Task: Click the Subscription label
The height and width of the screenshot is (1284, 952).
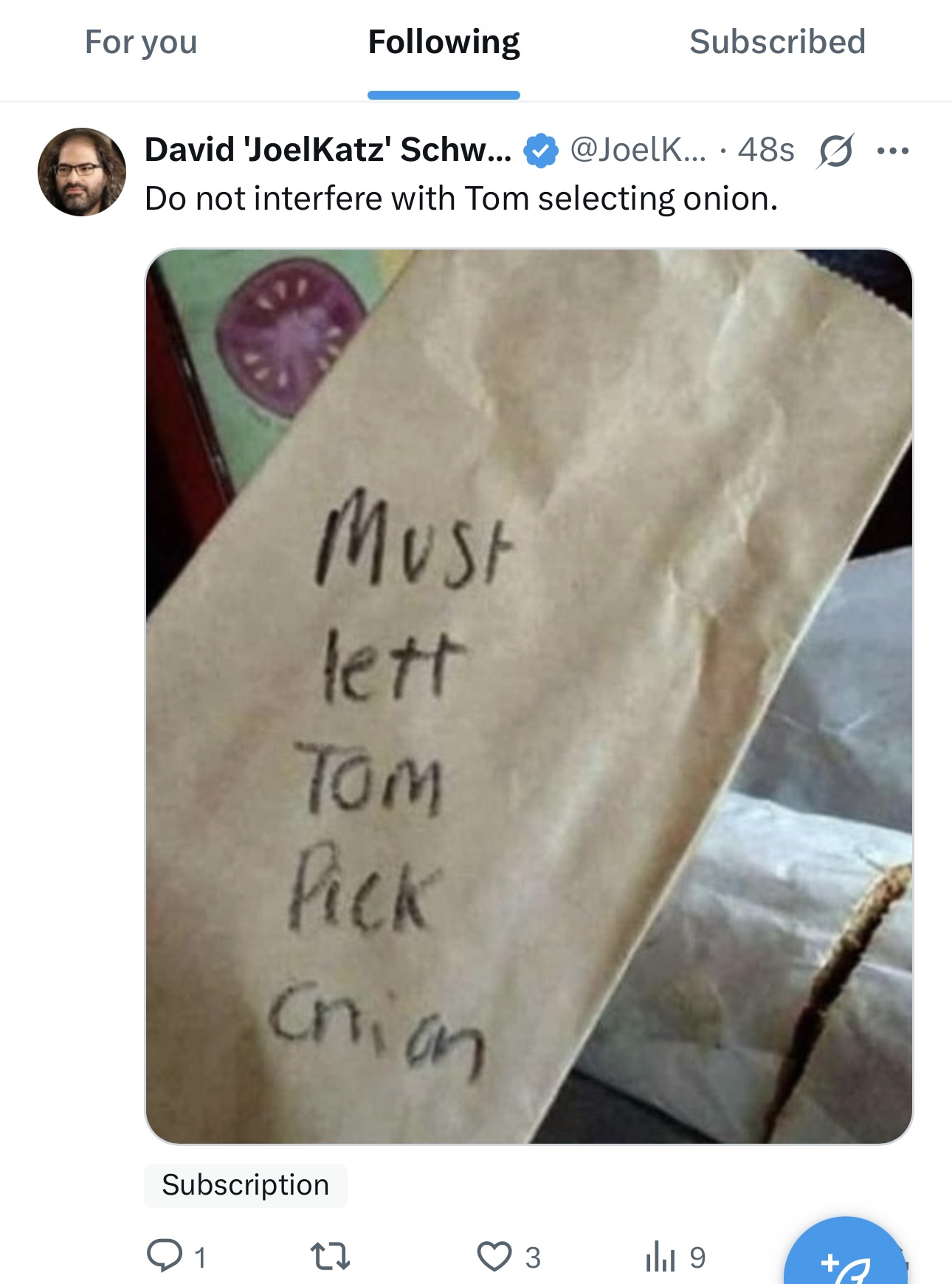Action: coord(246,1185)
